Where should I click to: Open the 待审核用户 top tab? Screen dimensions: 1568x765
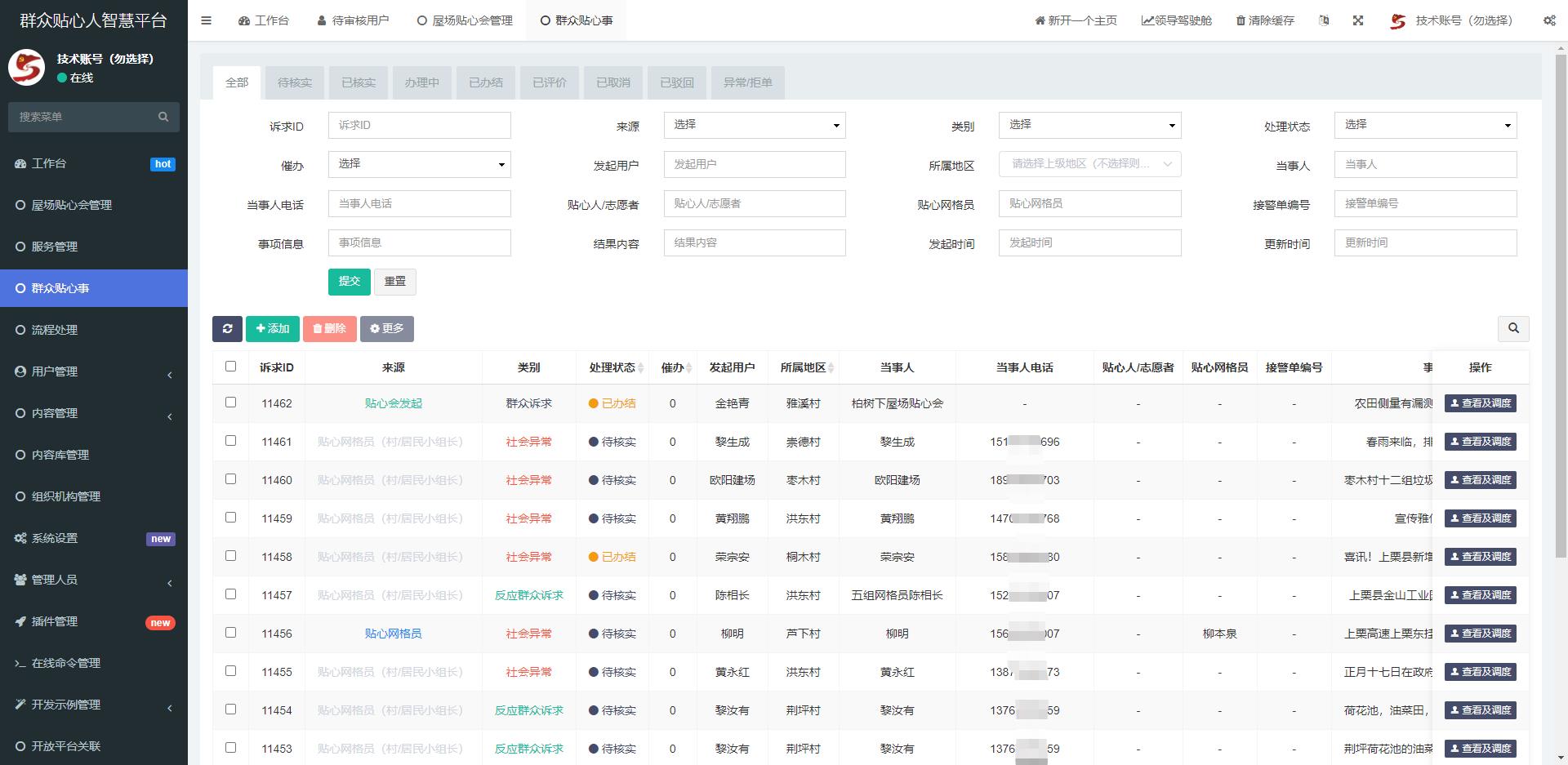[x=353, y=20]
